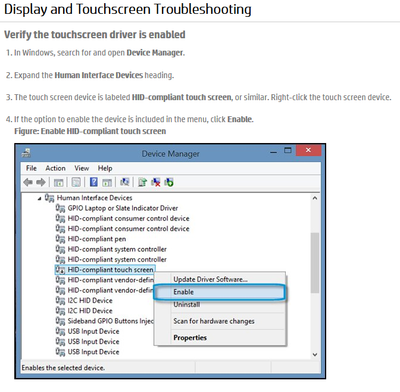
Task: Select the first HID-compliant system controller
Action: (x=117, y=249)
